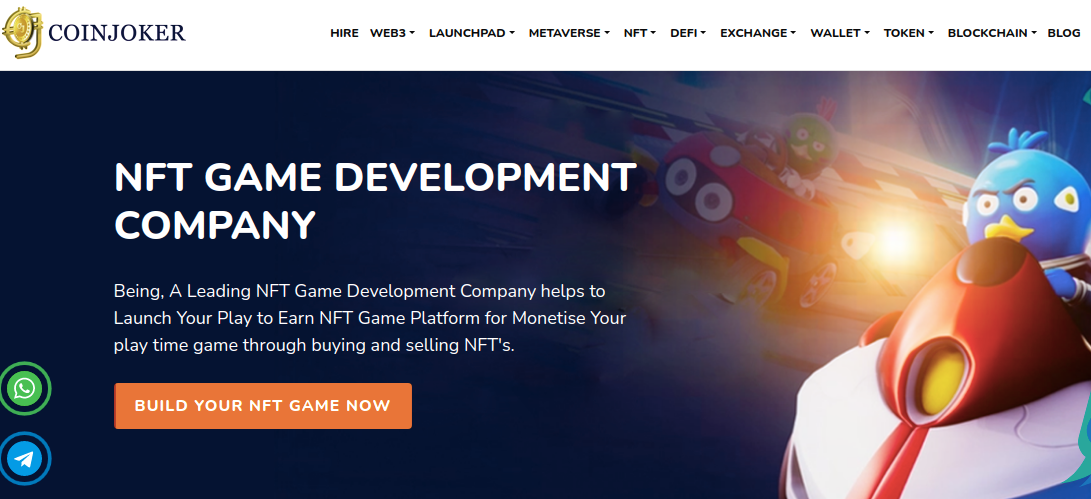This screenshot has height=499, width=1091.
Task: Expand the LAUNCHPAD dropdown menu
Action: tap(472, 33)
